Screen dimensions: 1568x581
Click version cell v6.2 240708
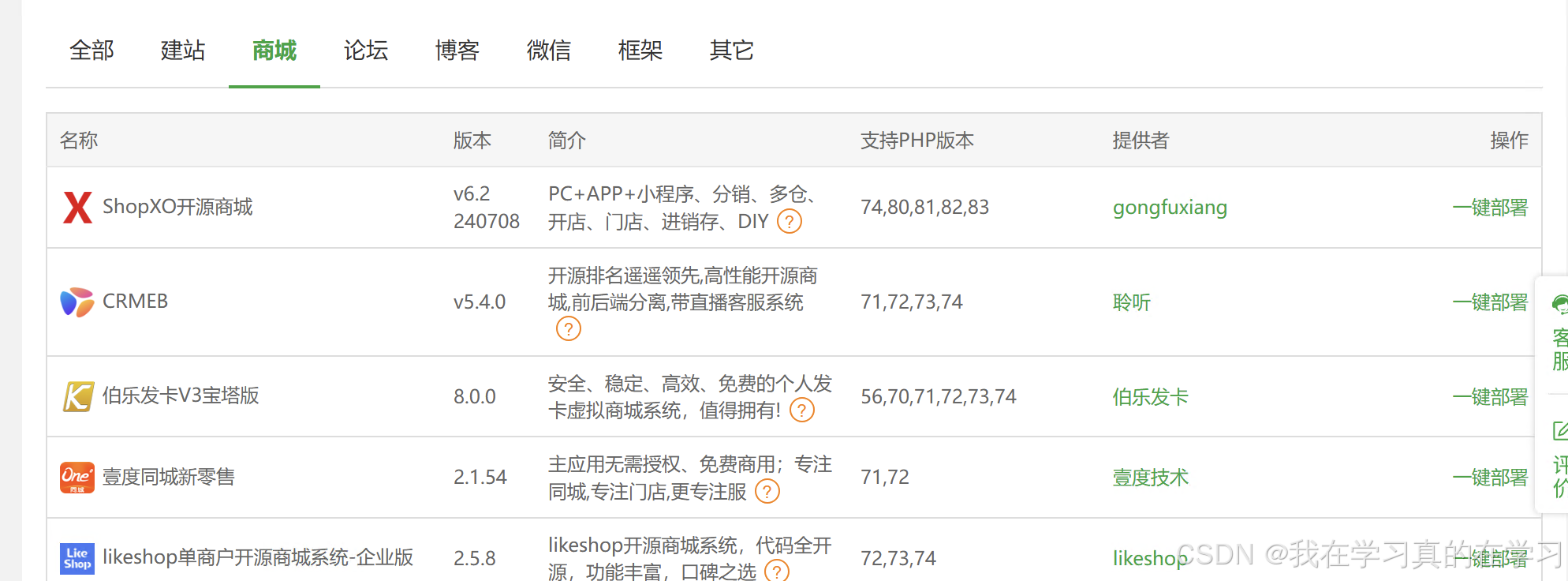coord(487,208)
